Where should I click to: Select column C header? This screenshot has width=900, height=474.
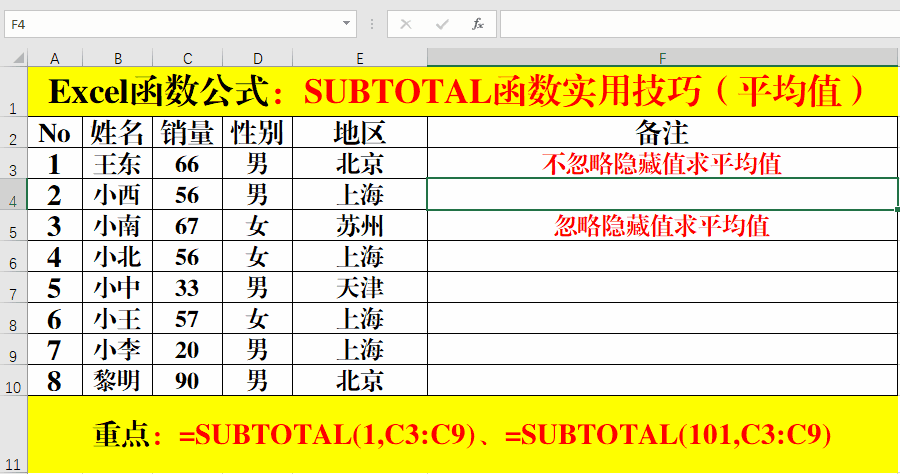188,58
